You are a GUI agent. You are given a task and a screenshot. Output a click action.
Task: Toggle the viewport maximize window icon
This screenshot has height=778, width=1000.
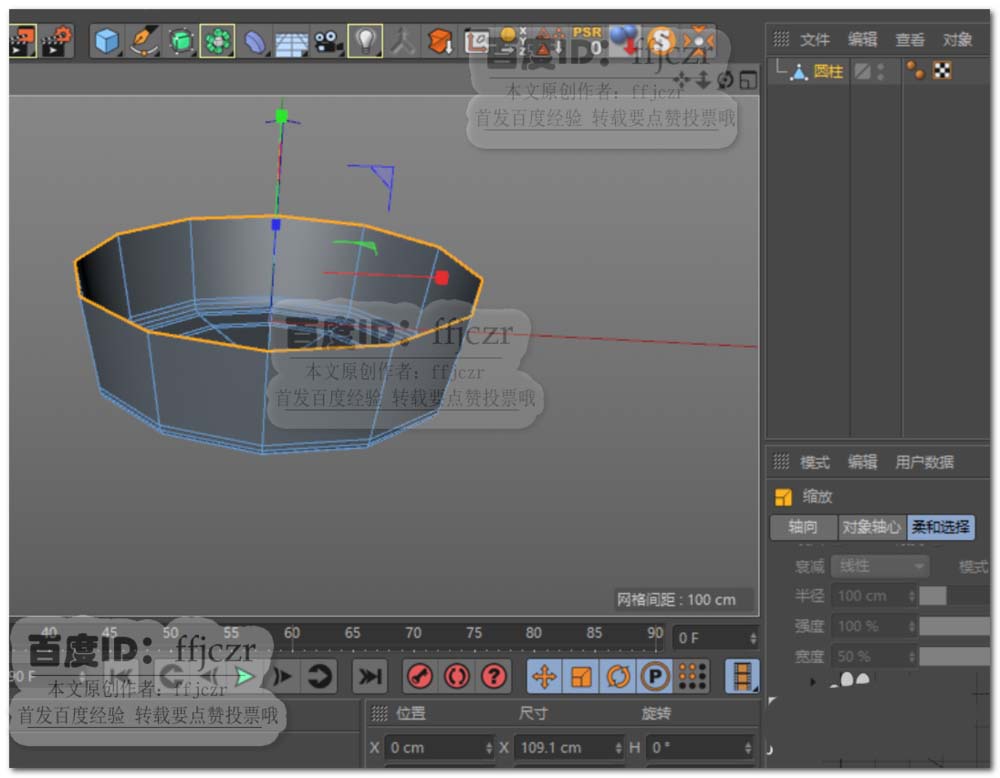click(747, 80)
